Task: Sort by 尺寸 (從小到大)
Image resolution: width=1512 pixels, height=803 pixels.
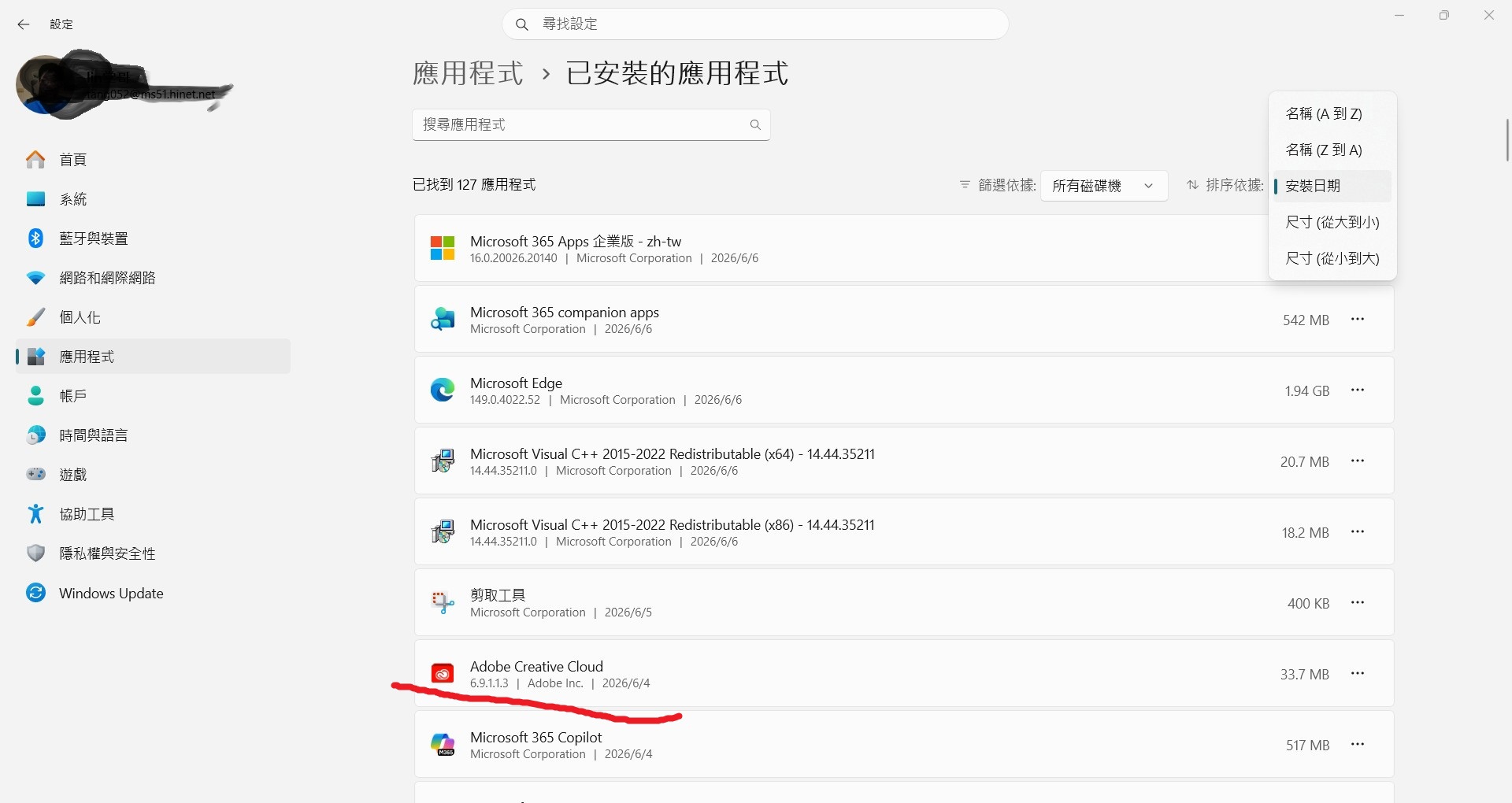Action: (x=1332, y=259)
